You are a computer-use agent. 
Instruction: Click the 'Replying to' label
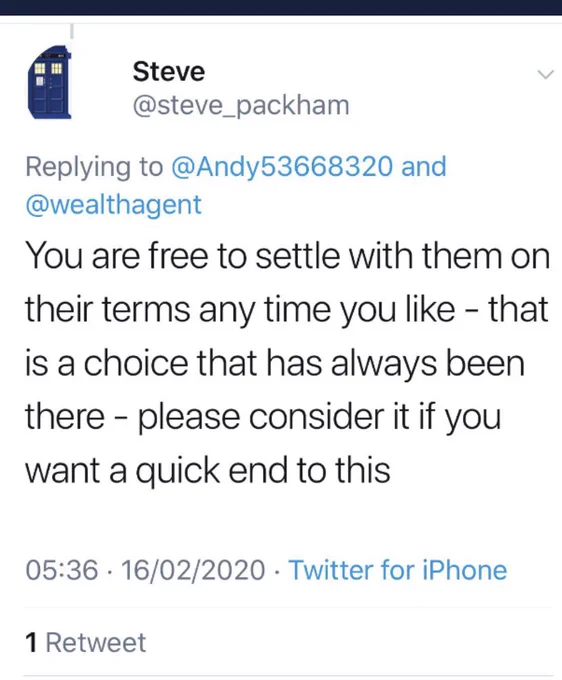[94, 167]
